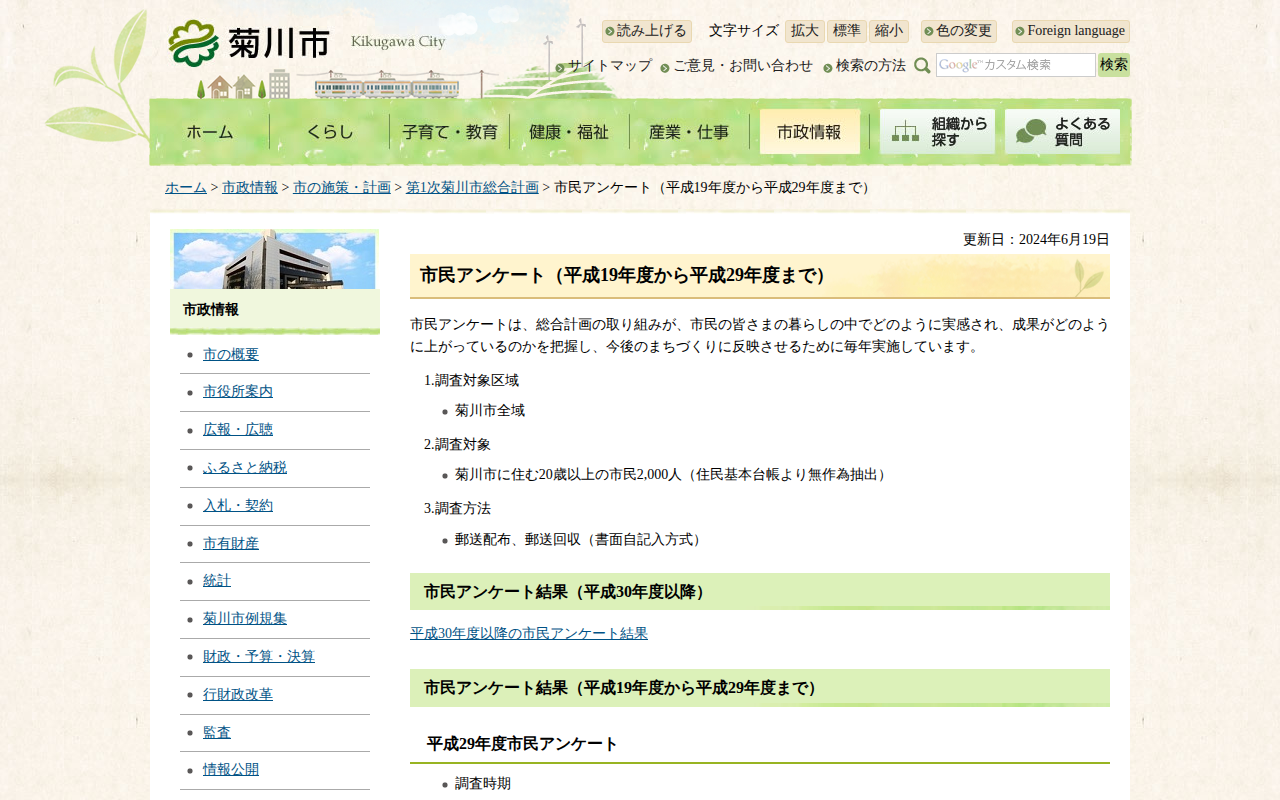Open 市有財産 sidebar link

click(231, 544)
